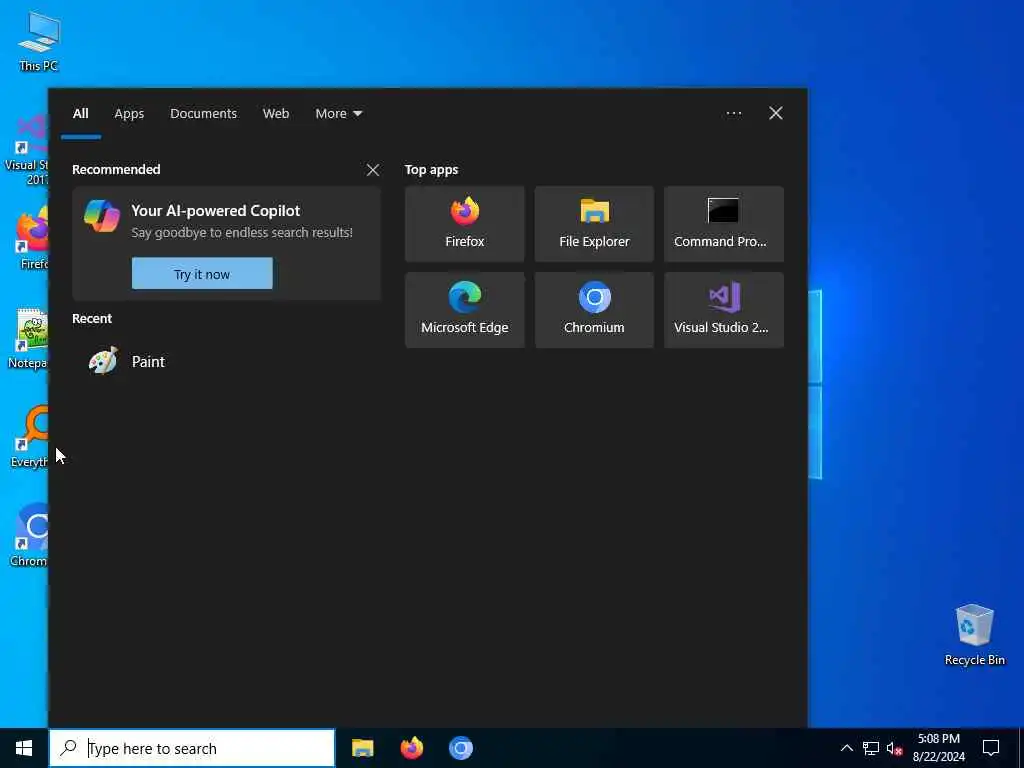This screenshot has height=768, width=1024.
Task: Open search panel options ellipsis menu
Action: (733, 114)
